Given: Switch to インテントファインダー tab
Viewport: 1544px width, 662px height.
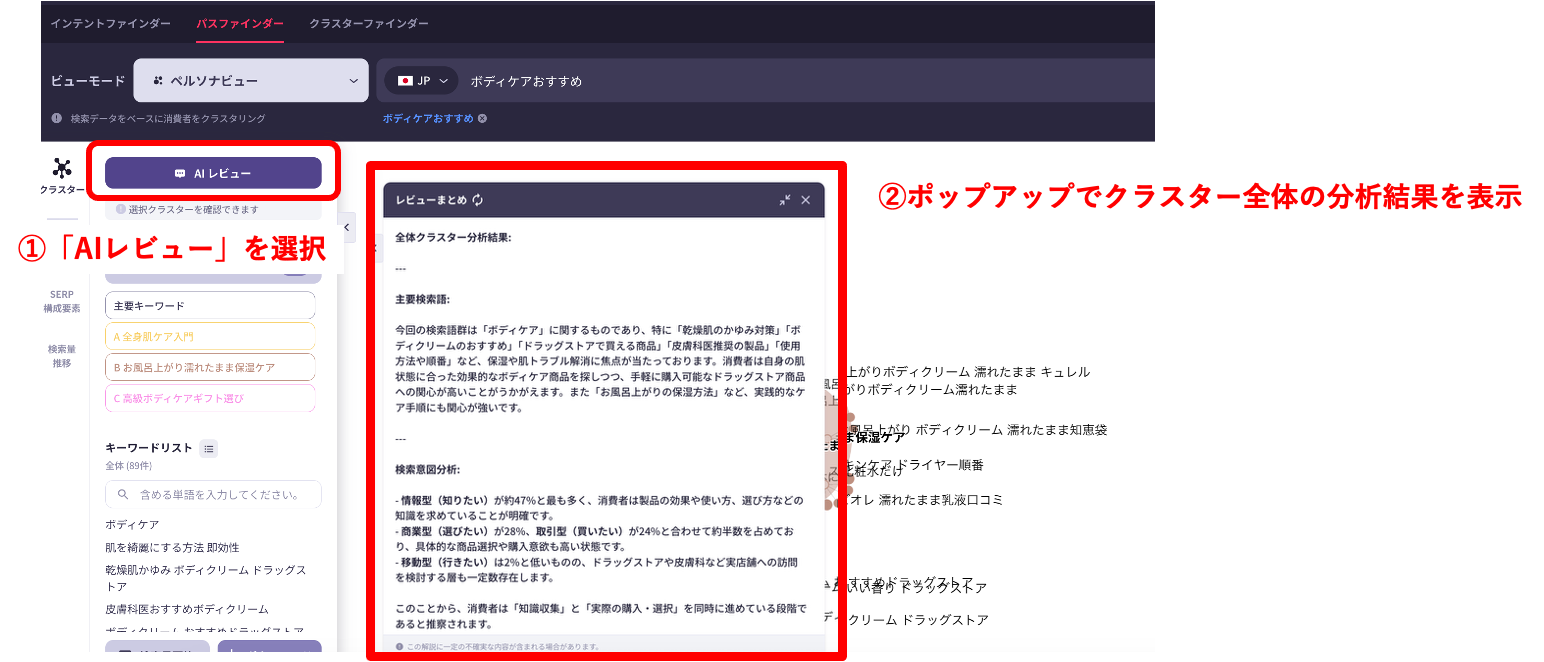Looking at the screenshot, I should tap(111, 23).
